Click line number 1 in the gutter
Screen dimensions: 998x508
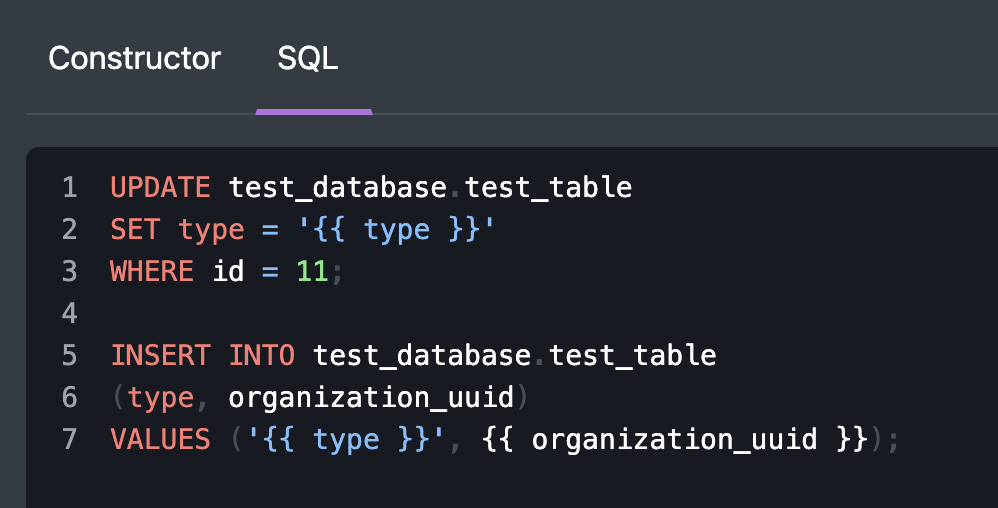(x=69, y=187)
